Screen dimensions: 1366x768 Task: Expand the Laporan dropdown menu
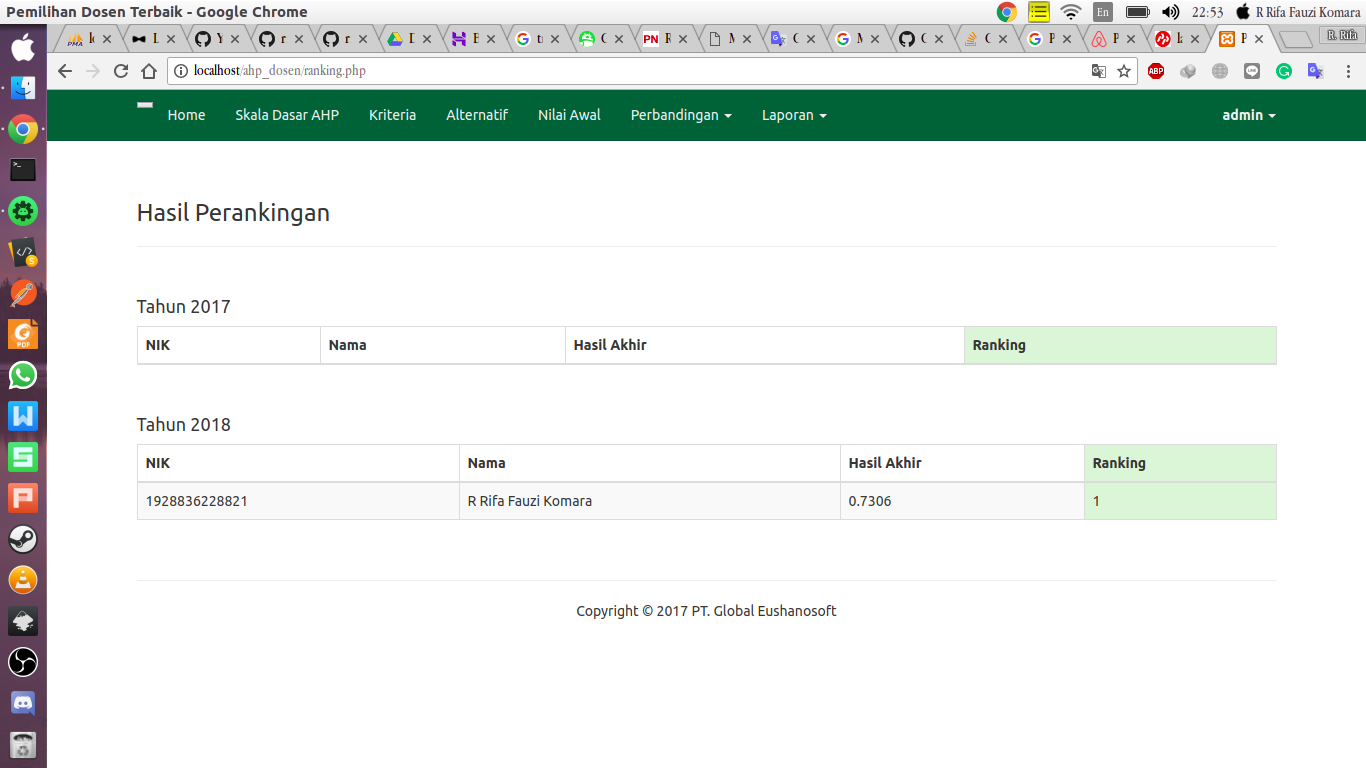click(x=794, y=115)
